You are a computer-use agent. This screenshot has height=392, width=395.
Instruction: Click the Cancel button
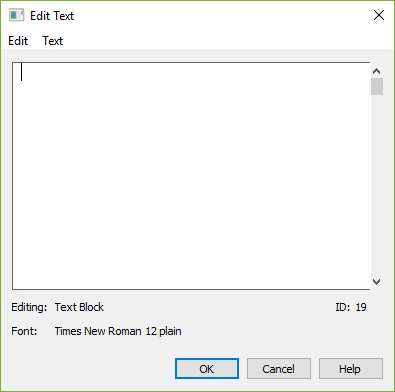(279, 369)
